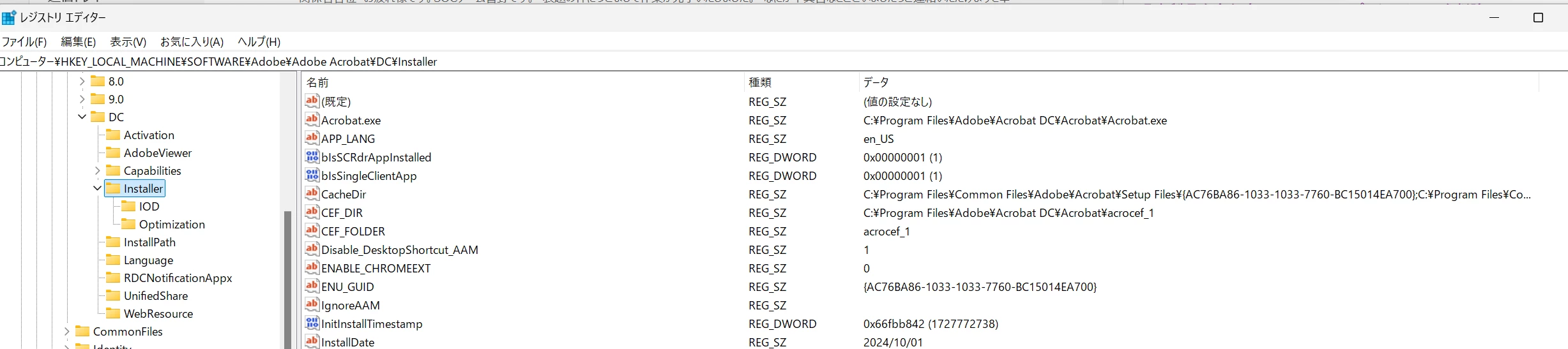Screen dimensions: 1568x349
Task: Select the InstallPath key in tree
Action: tap(149, 242)
